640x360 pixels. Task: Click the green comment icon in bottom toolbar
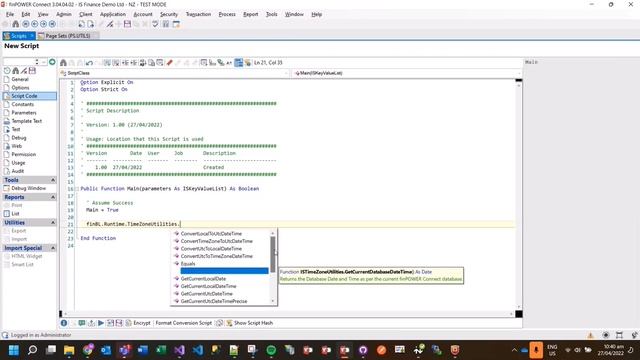pos(82,323)
